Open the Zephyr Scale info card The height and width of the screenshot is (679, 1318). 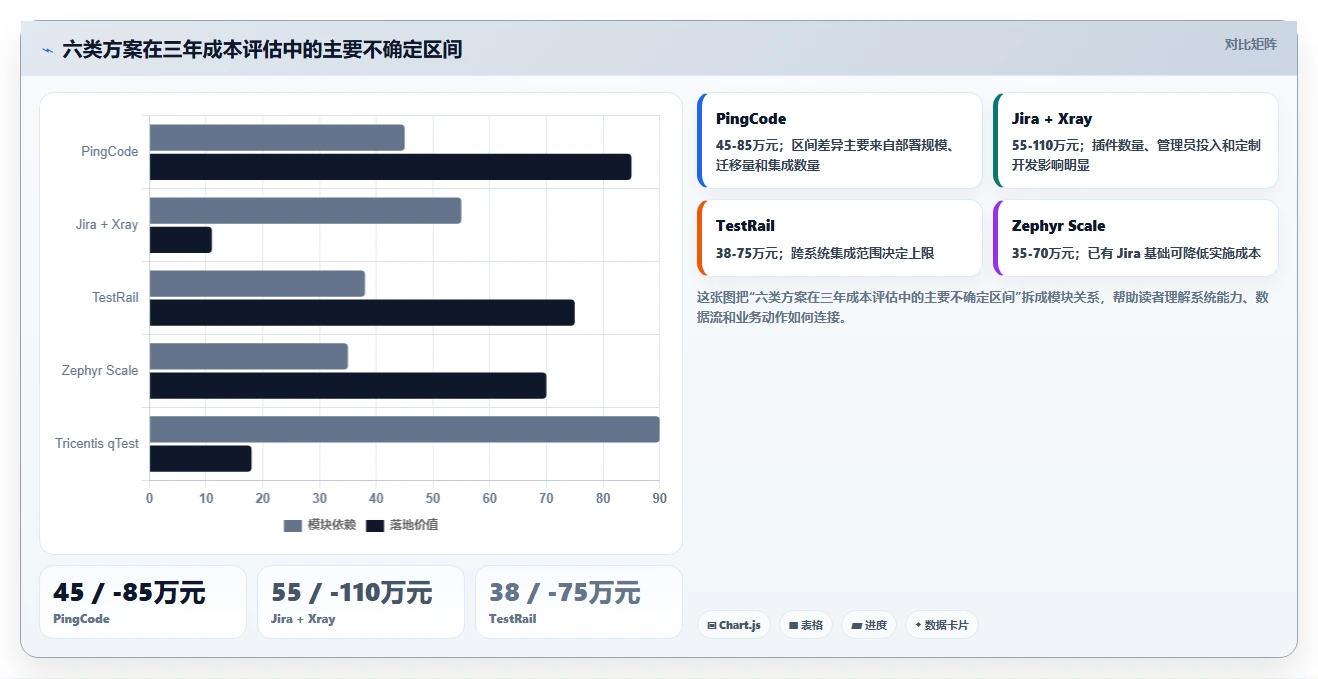click(1135, 238)
